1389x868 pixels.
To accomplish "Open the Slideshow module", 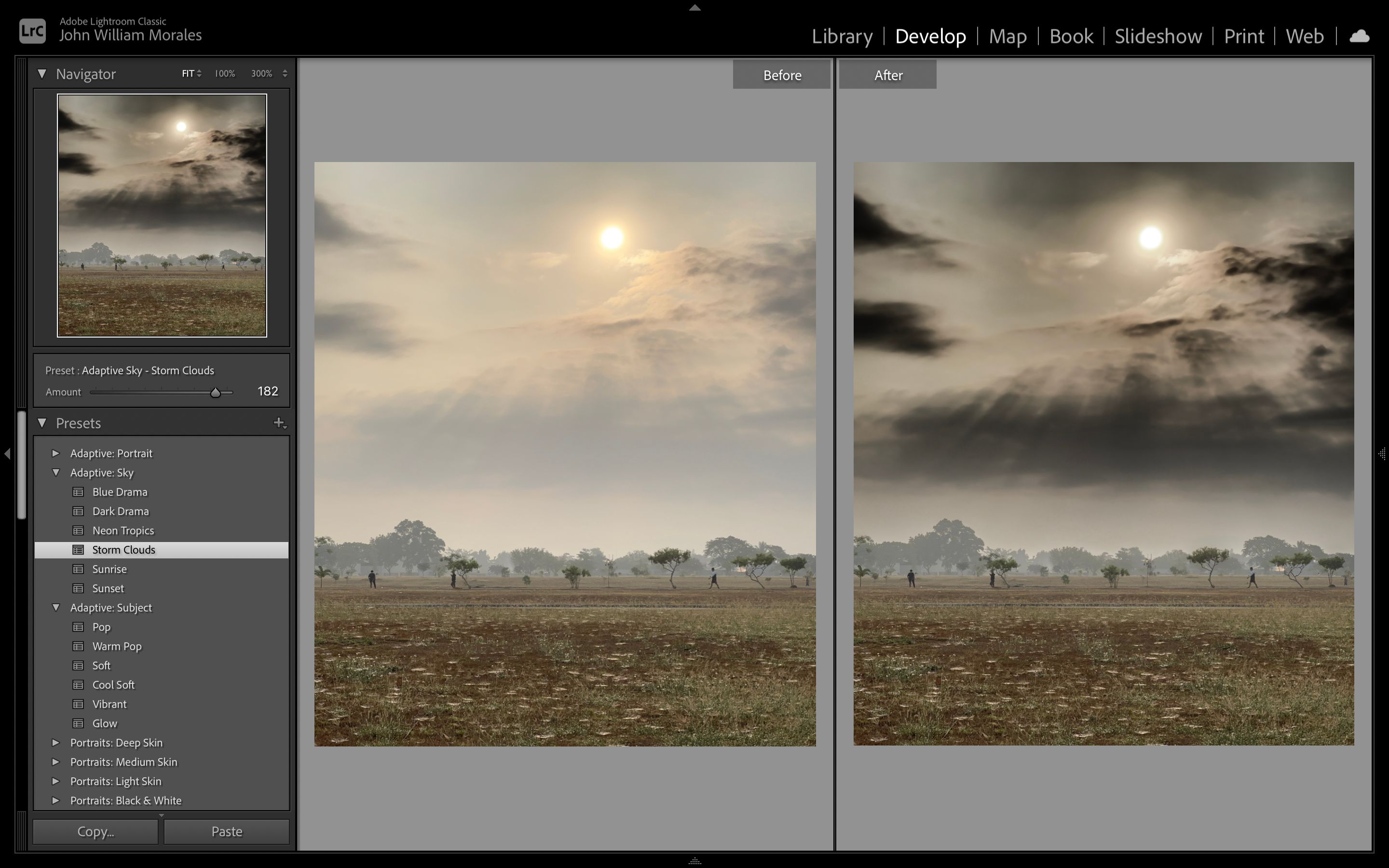I will tap(1157, 36).
